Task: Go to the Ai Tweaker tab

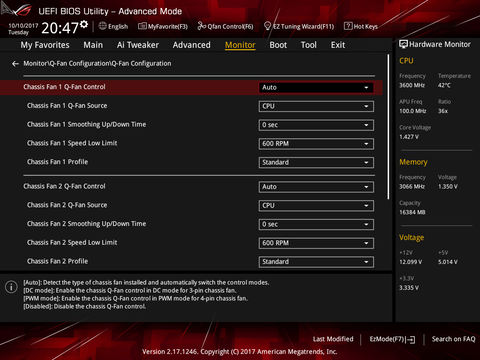Action: coord(138,45)
